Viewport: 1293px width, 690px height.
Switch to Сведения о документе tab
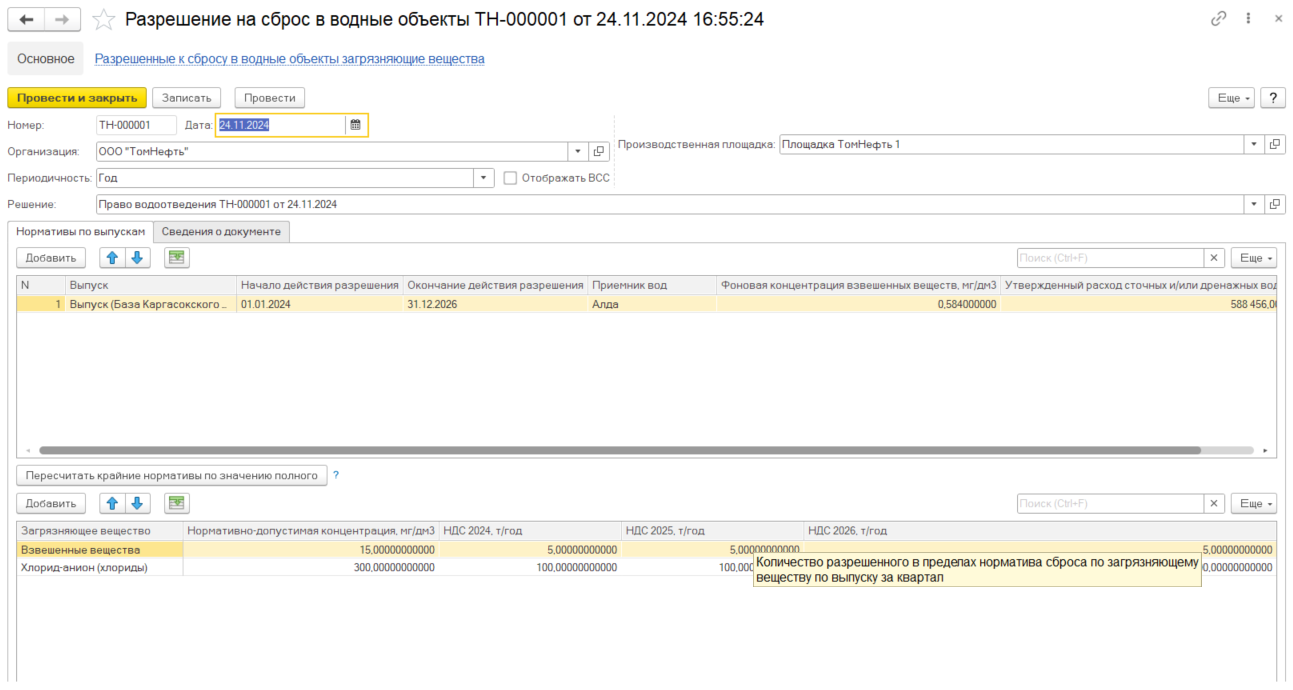tap(221, 232)
